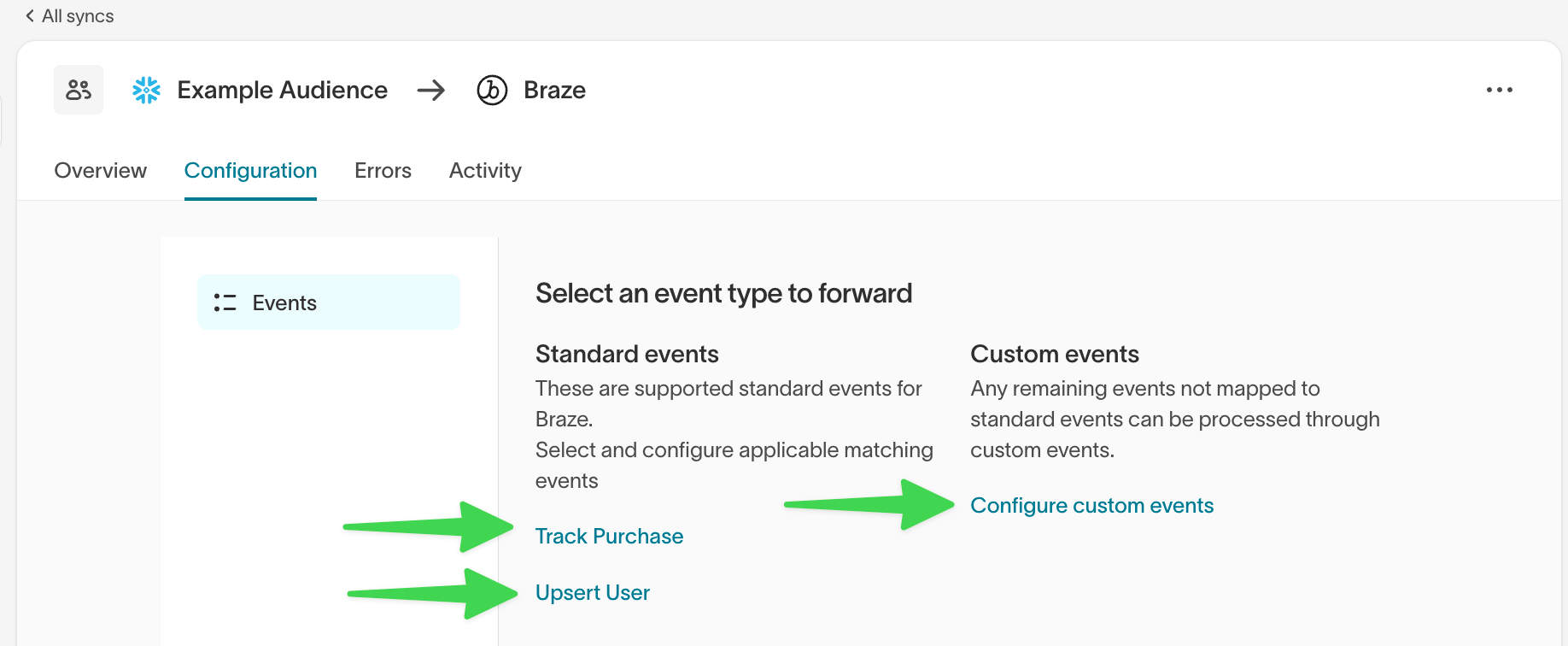Click the Example Audience title
This screenshot has height=646, width=1568.
coord(283,90)
